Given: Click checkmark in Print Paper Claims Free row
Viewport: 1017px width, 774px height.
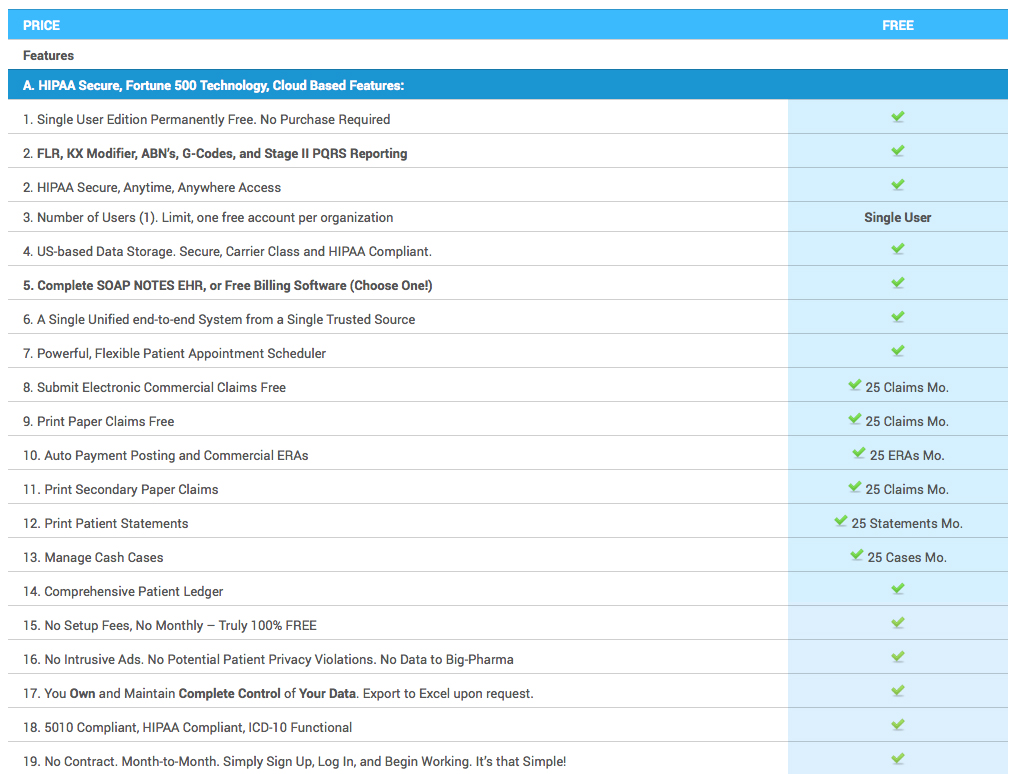Looking at the screenshot, I should pyautogui.click(x=855, y=419).
